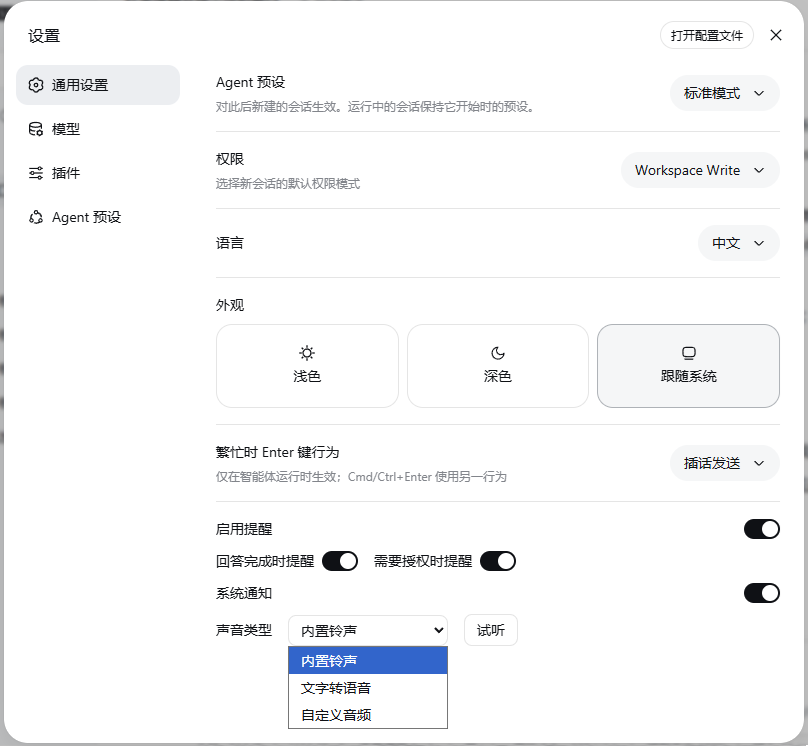The height and width of the screenshot is (746, 808).
Task: Open the 插话发送 Enter behavior dropdown
Action: coord(725,463)
